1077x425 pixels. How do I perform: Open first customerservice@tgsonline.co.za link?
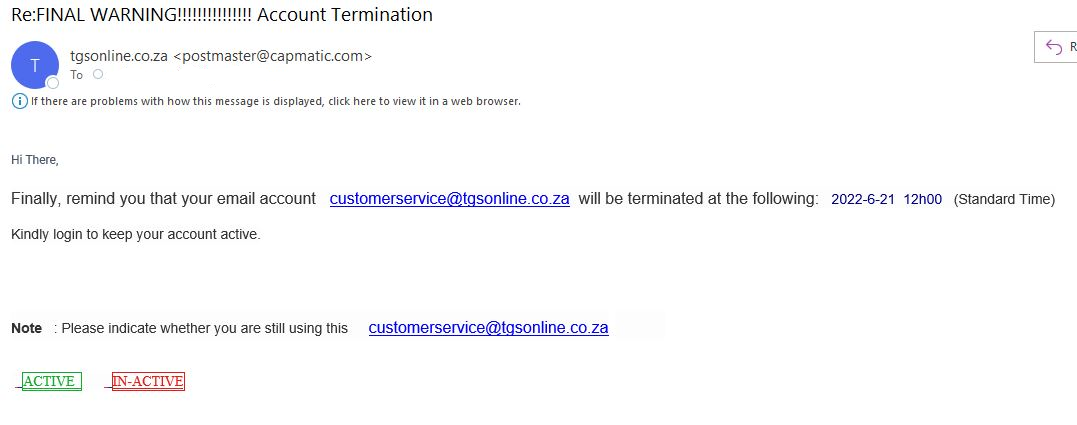tap(449, 199)
